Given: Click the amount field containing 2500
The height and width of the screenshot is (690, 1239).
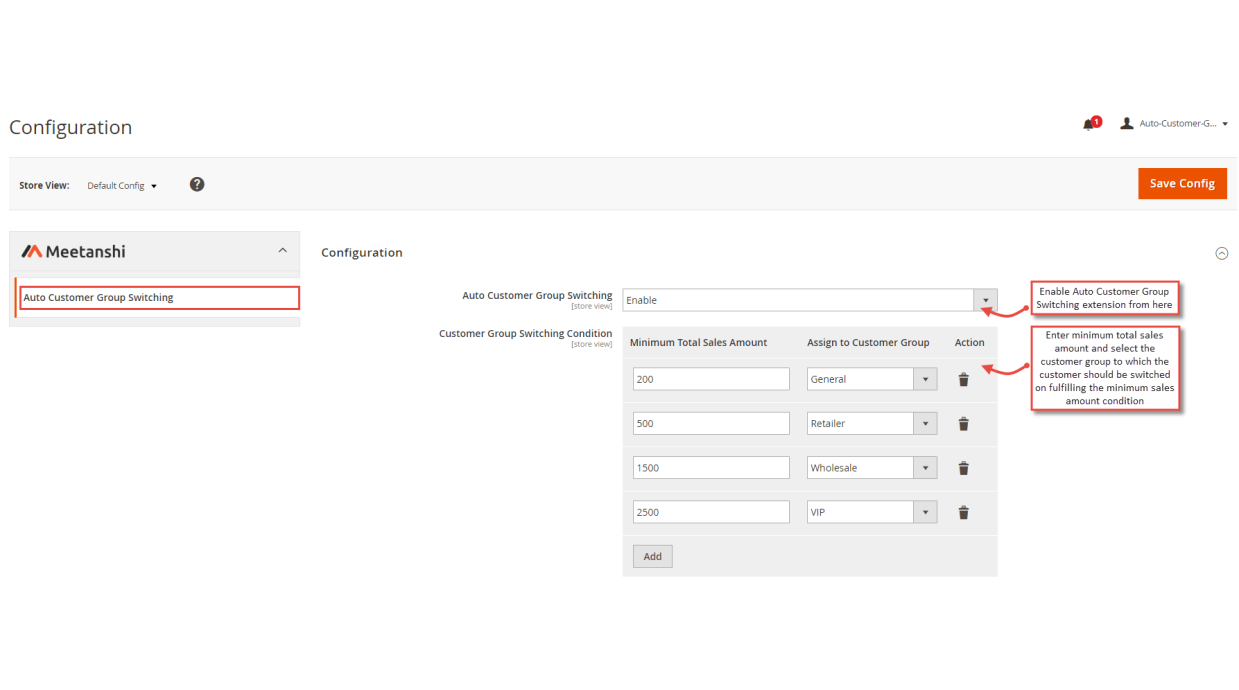Looking at the screenshot, I should [x=711, y=512].
